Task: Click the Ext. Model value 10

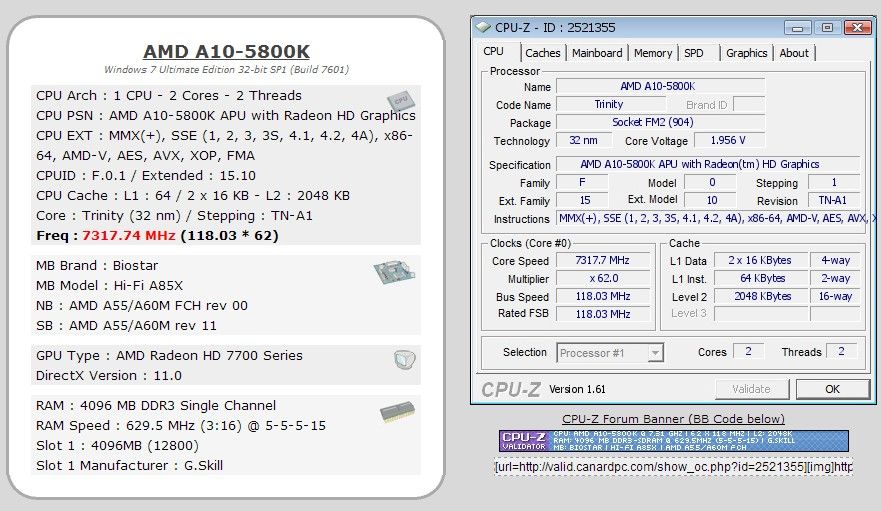Action: 711,200
